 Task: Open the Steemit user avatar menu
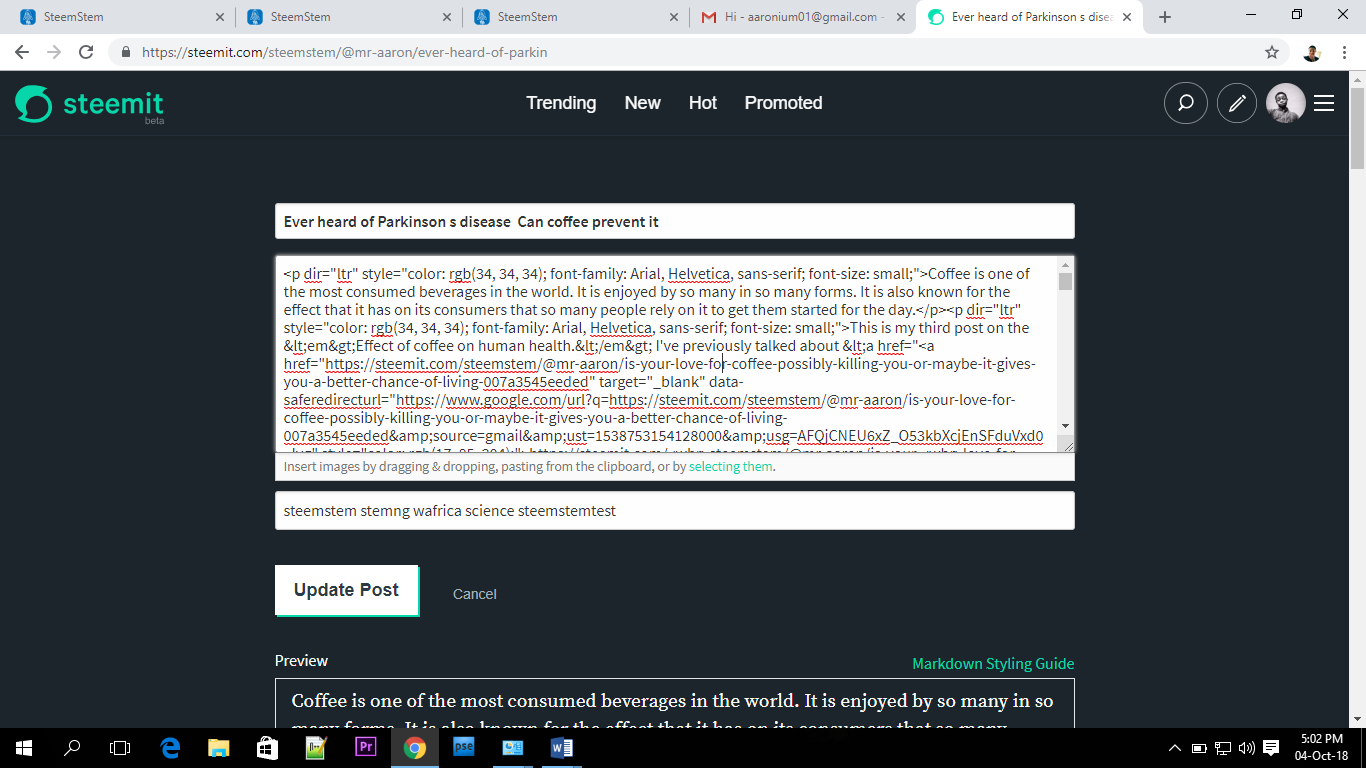point(1286,103)
